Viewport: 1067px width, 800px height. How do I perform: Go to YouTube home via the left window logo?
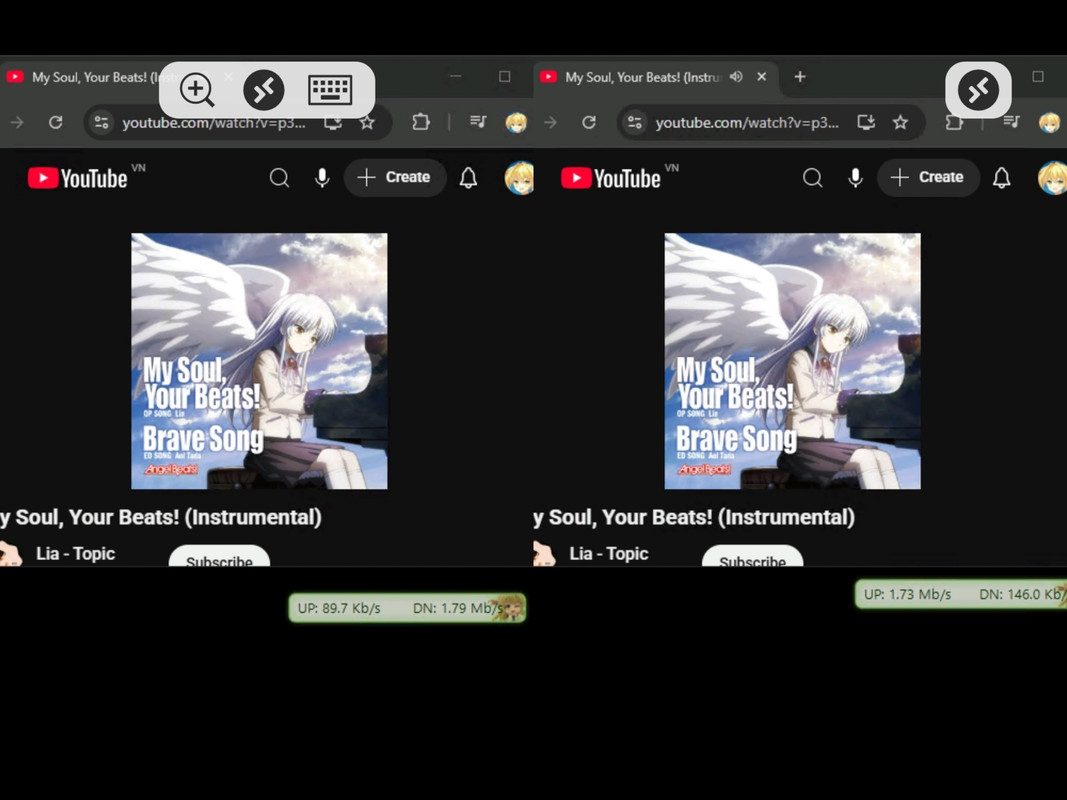[78, 178]
